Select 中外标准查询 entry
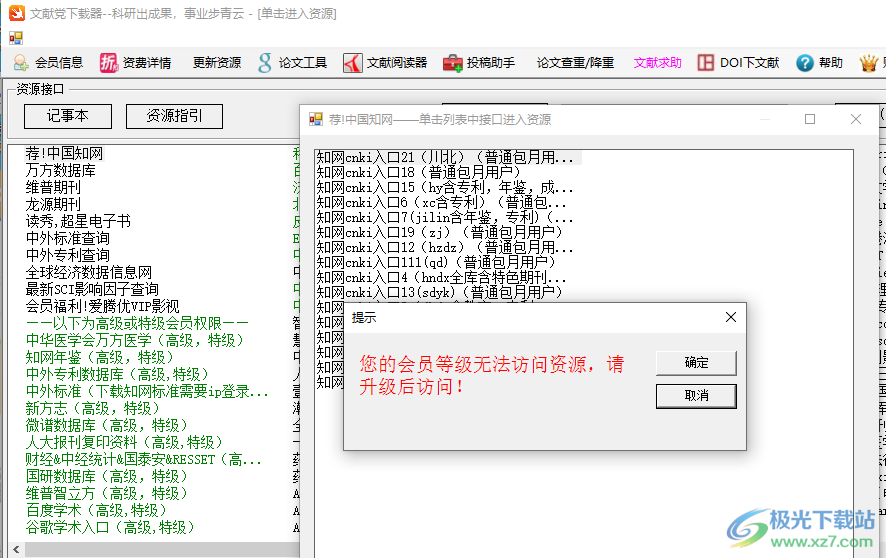This screenshot has height=558, width=886. pyautogui.click(x=67, y=238)
